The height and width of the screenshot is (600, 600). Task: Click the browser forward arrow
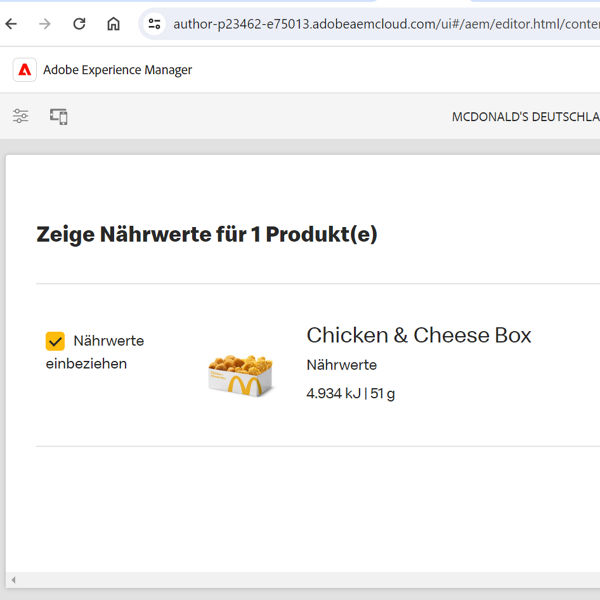45,23
